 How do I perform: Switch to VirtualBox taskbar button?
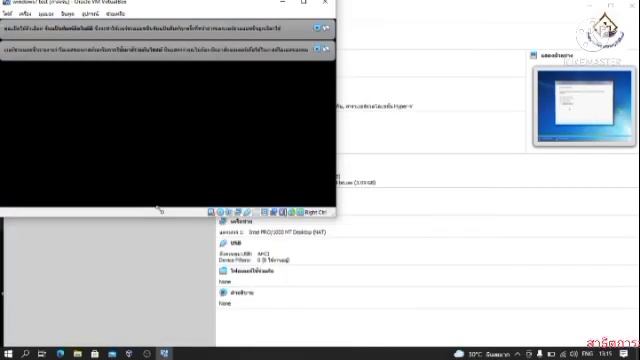pyautogui.click(x=164, y=354)
